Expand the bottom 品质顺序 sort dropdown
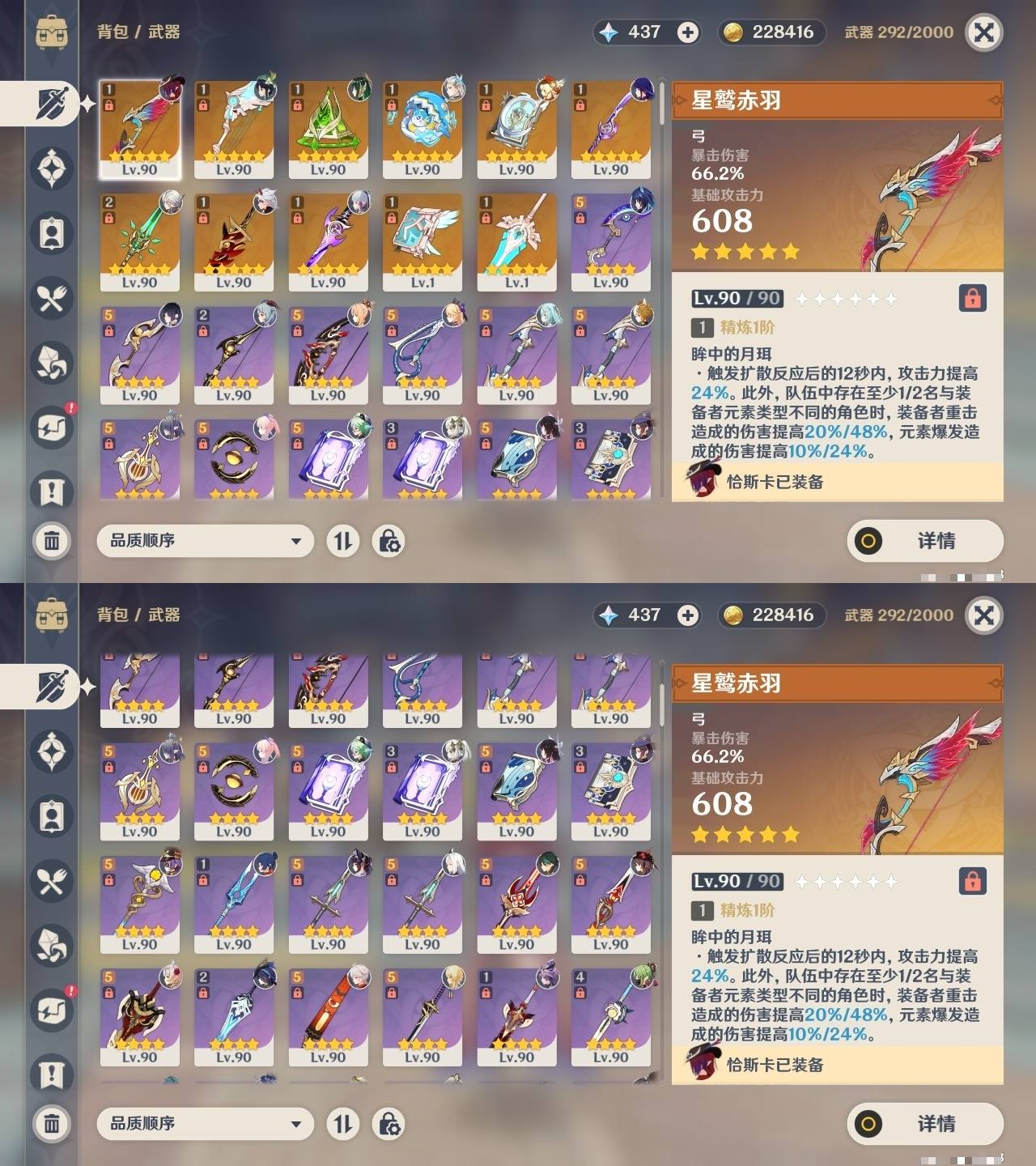The height and width of the screenshot is (1166, 1036). (x=206, y=1124)
